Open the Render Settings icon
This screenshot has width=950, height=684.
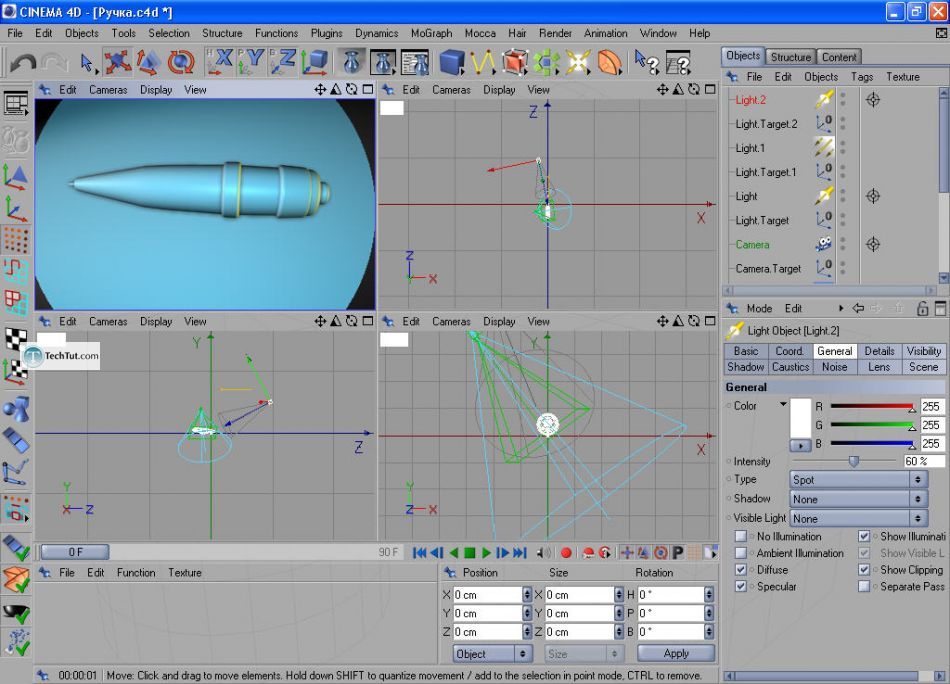tap(415, 63)
